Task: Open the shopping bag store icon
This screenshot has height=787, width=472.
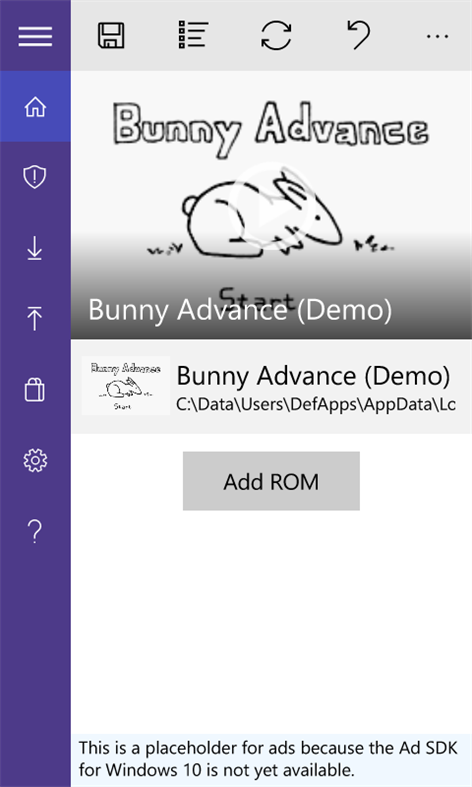Action: (x=35, y=389)
